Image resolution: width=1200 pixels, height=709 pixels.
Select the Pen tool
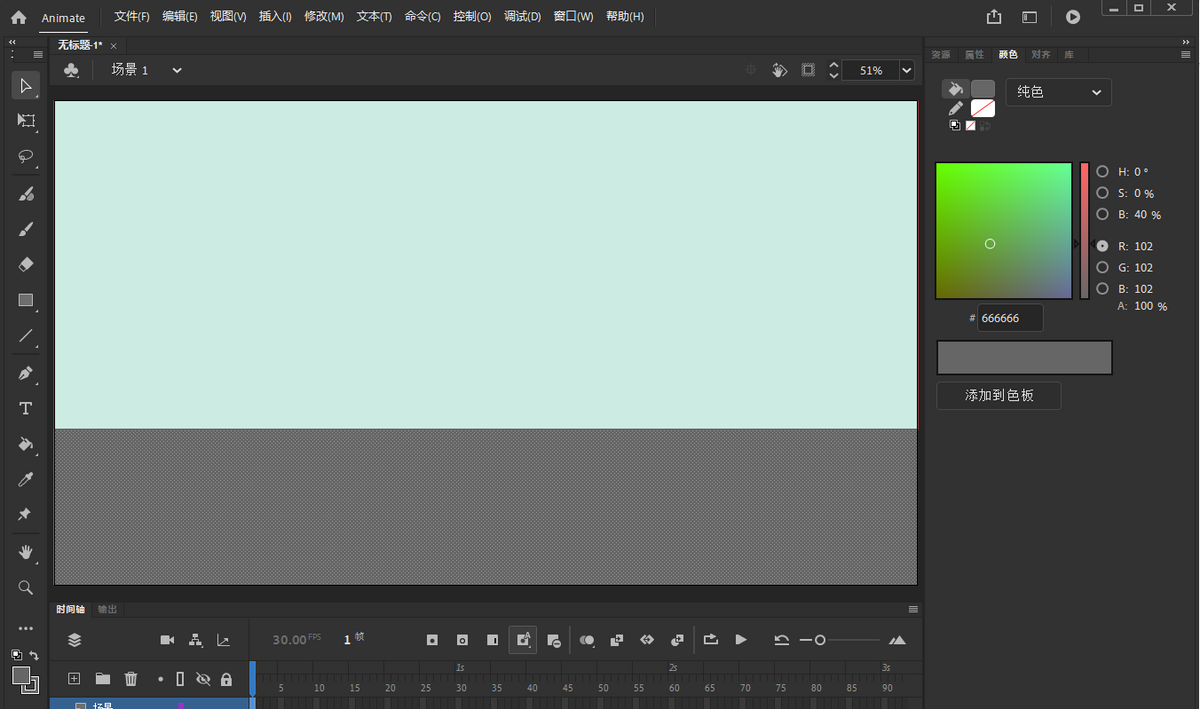pos(25,373)
